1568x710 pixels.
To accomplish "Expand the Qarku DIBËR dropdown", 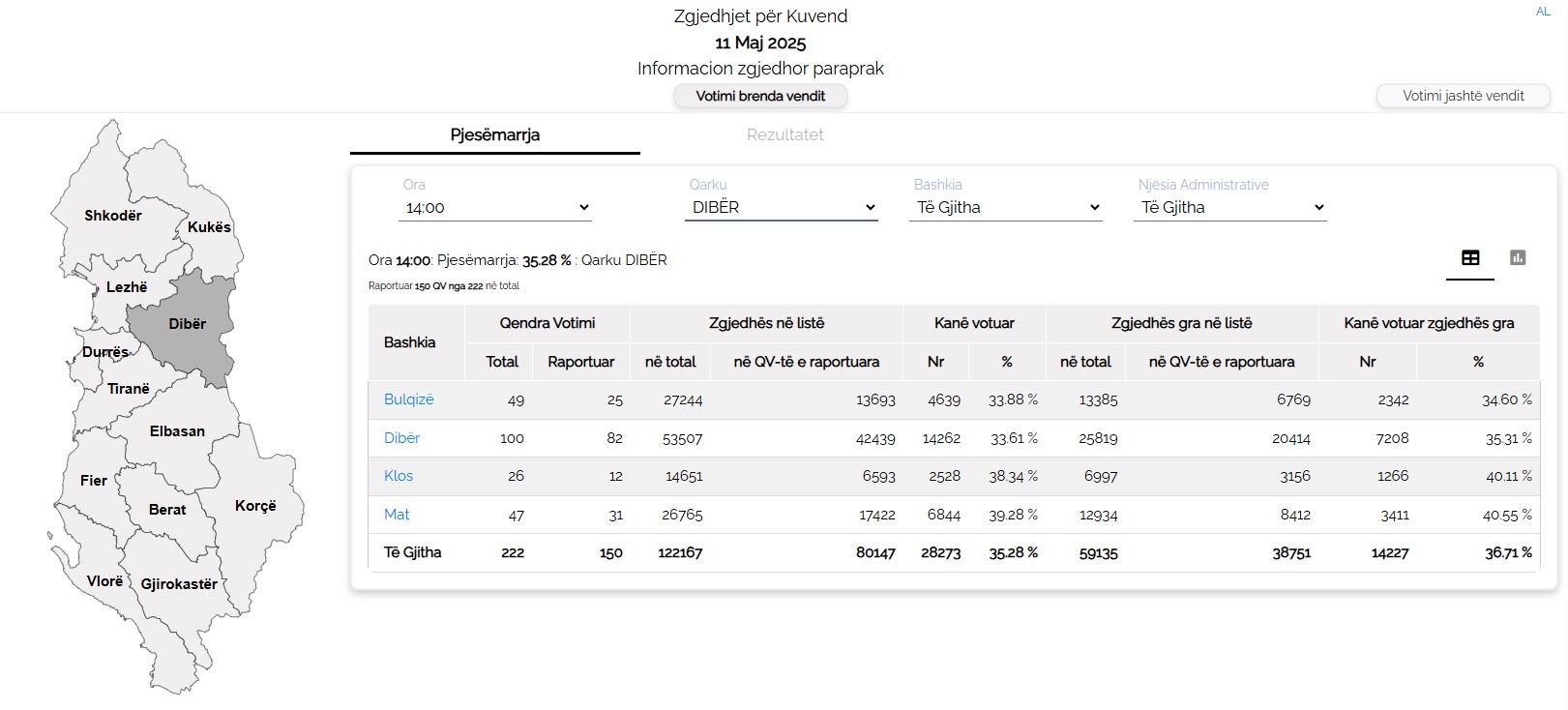I will coord(781,208).
